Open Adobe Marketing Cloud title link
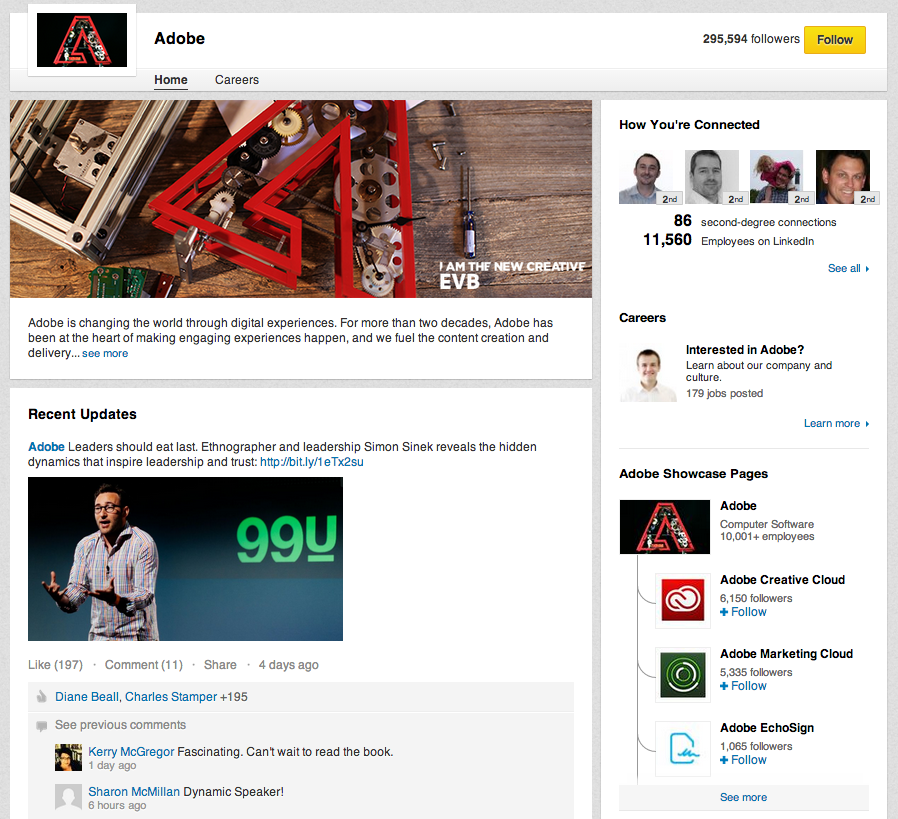The width and height of the screenshot is (898, 819). click(786, 653)
